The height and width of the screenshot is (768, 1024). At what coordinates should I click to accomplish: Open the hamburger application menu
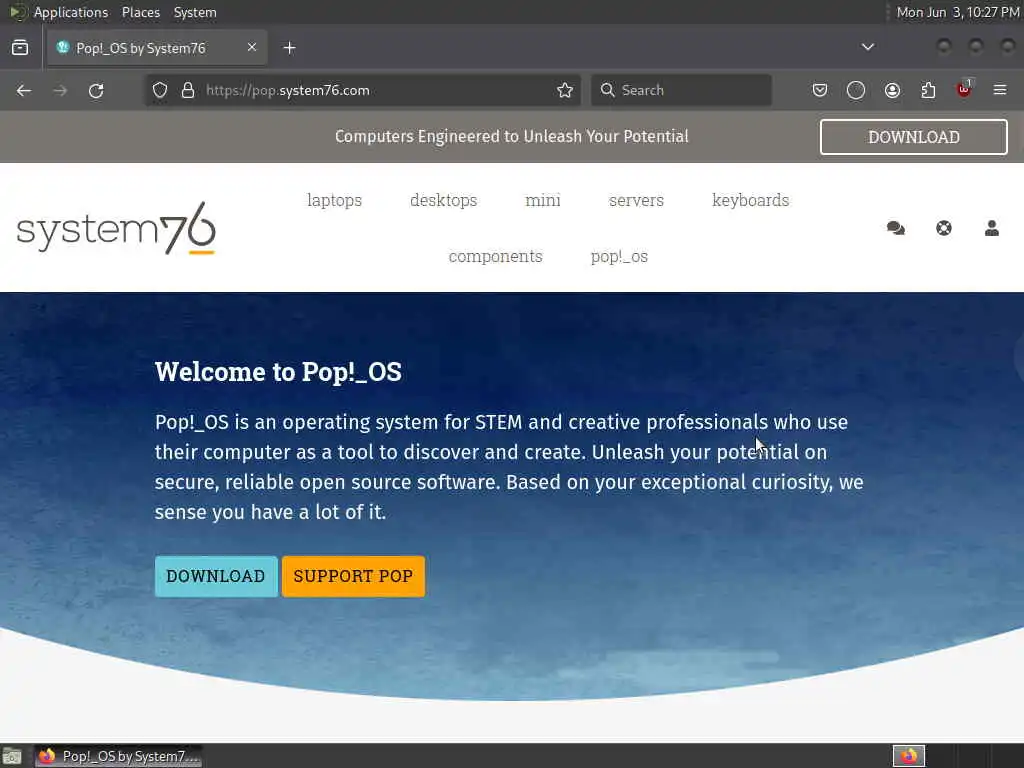[1000, 90]
